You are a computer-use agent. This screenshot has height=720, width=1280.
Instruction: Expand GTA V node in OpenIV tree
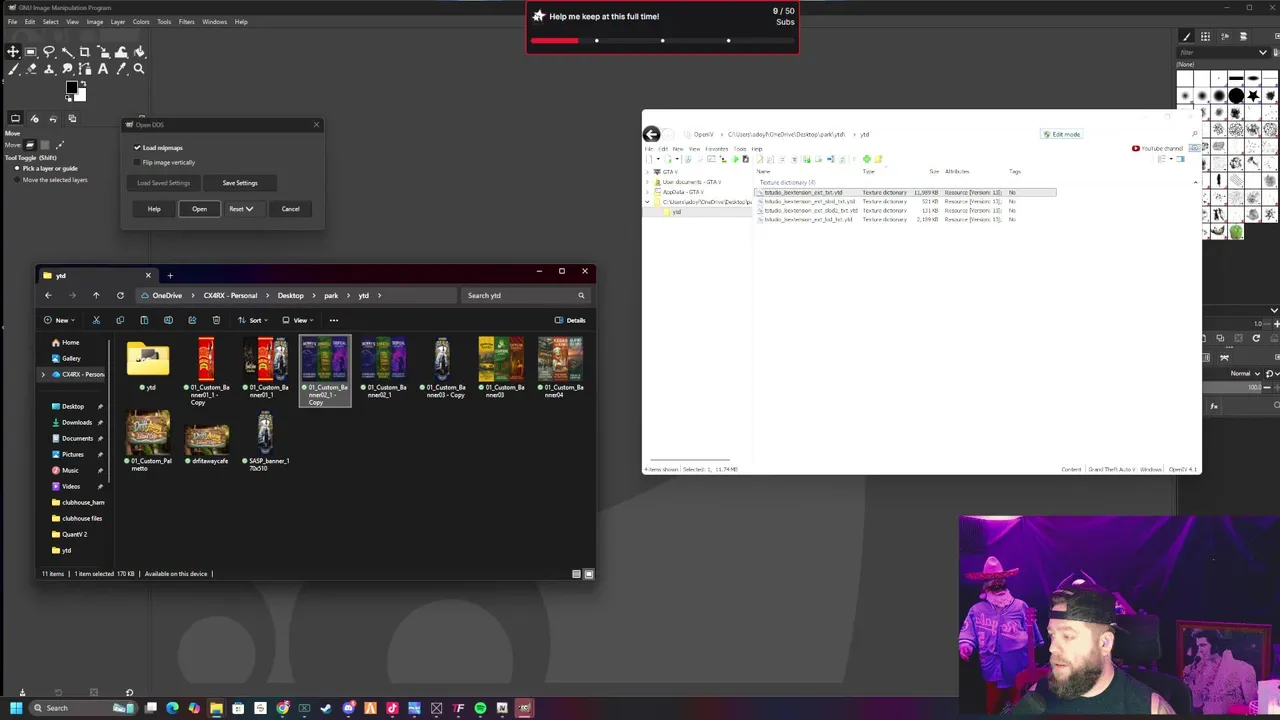coord(647,172)
